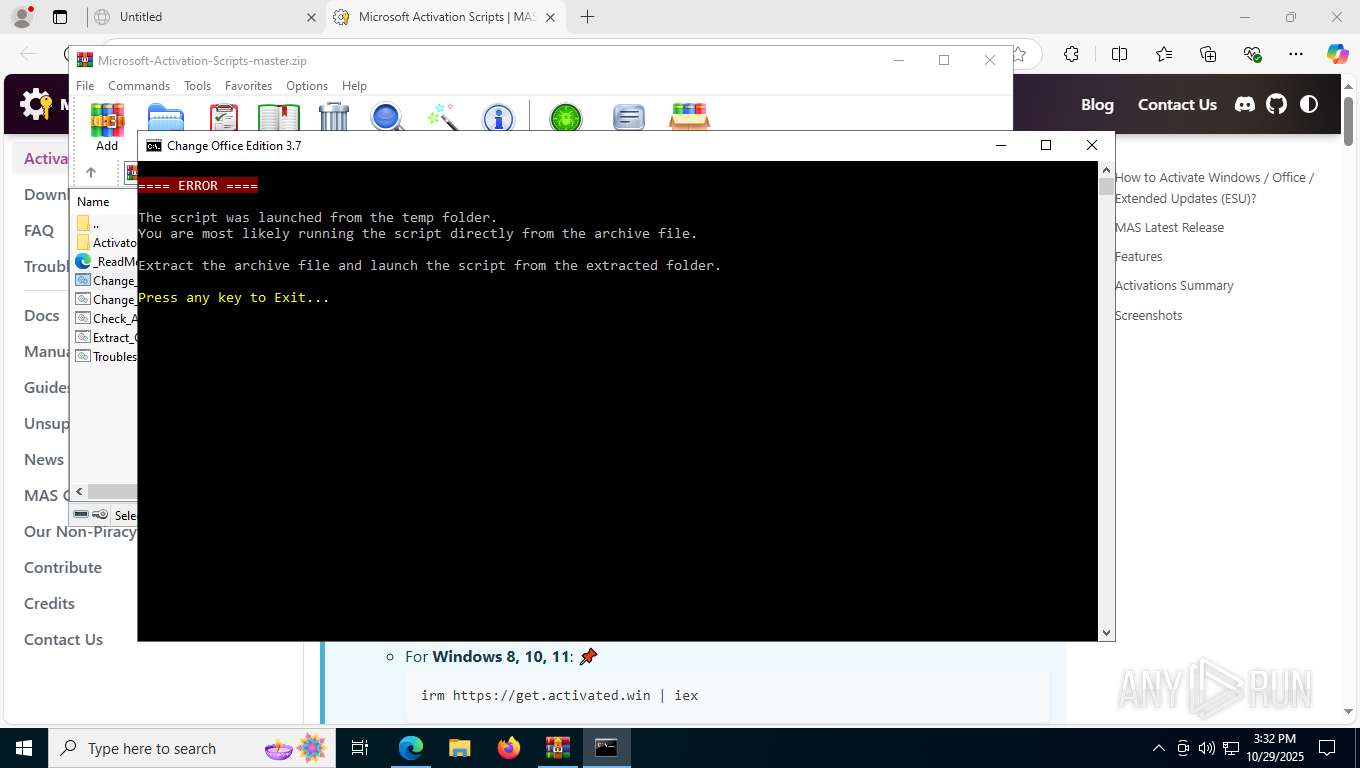This screenshot has width=1360, height=768.
Task: Open Firefox from the taskbar
Action: point(509,748)
